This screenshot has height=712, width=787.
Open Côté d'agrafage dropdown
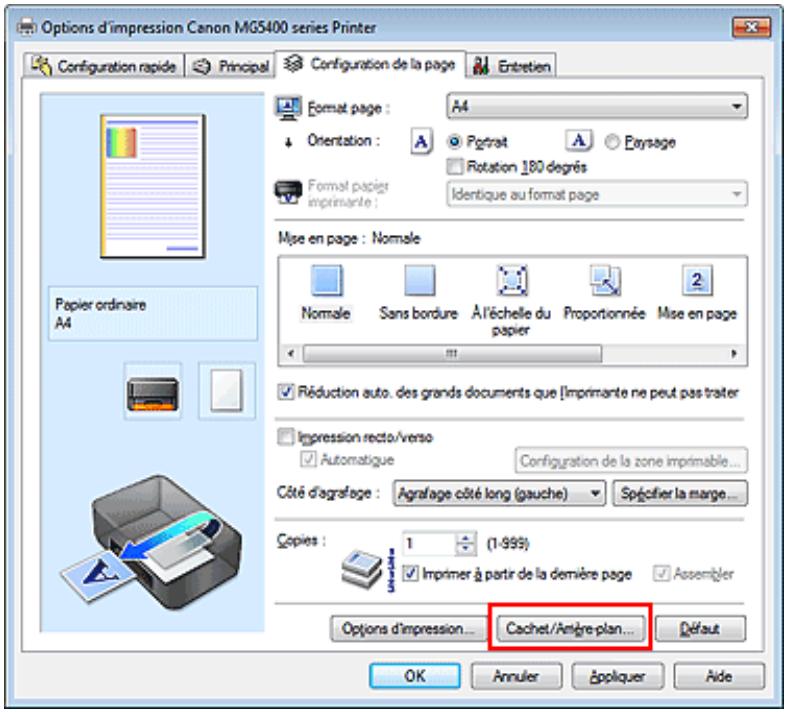click(499, 494)
